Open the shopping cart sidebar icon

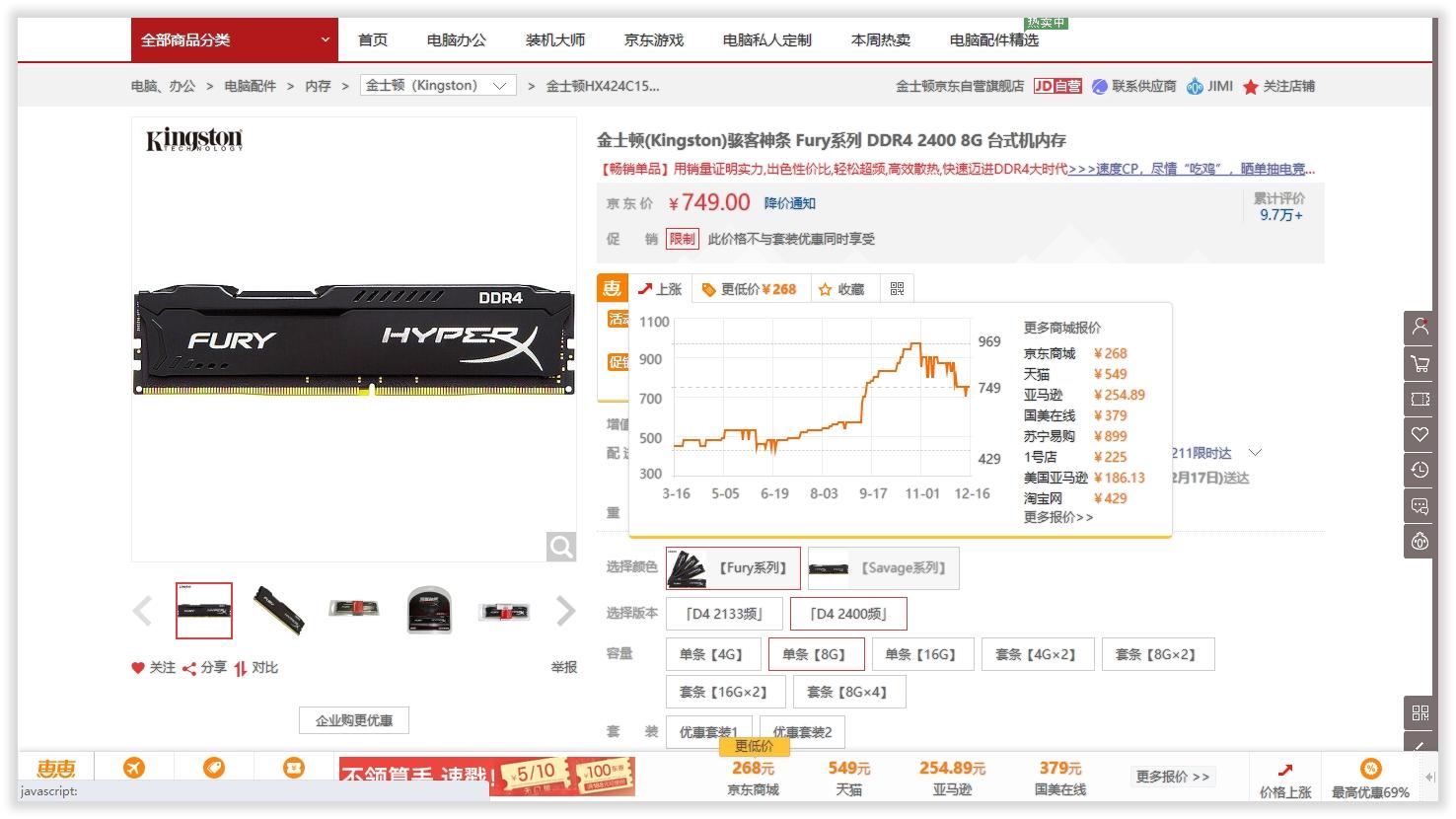tap(1420, 363)
